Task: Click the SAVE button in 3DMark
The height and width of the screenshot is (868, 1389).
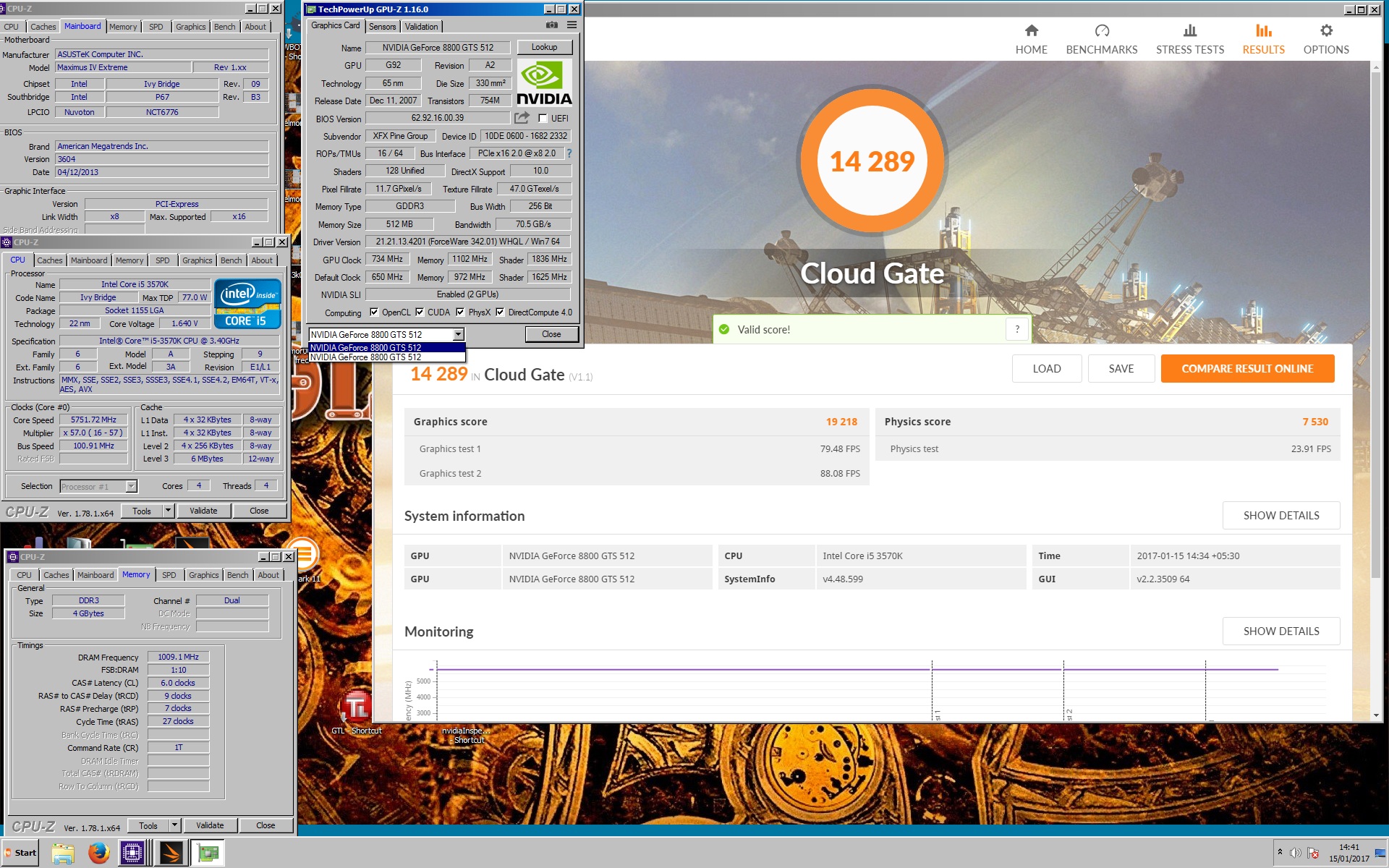Action: (1121, 368)
